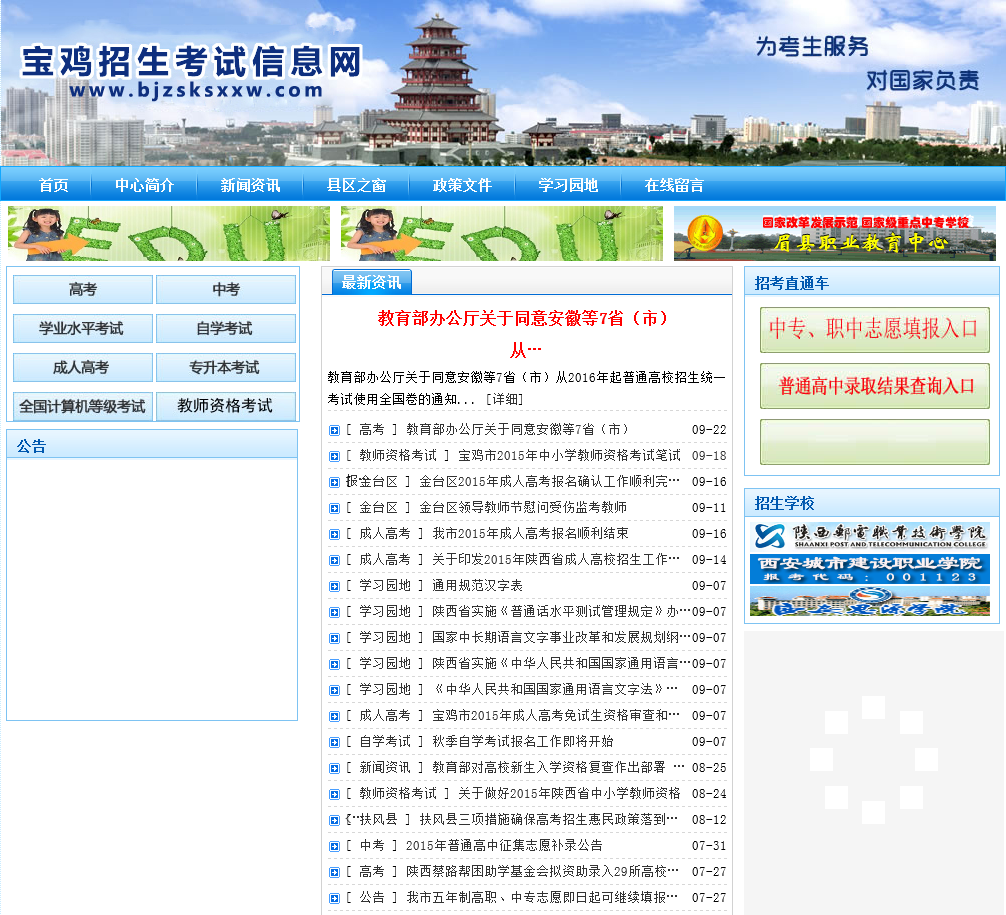Go to 中心简介 in the nav bar
The width and height of the screenshot is (1006, 915).
pos(144,185)
